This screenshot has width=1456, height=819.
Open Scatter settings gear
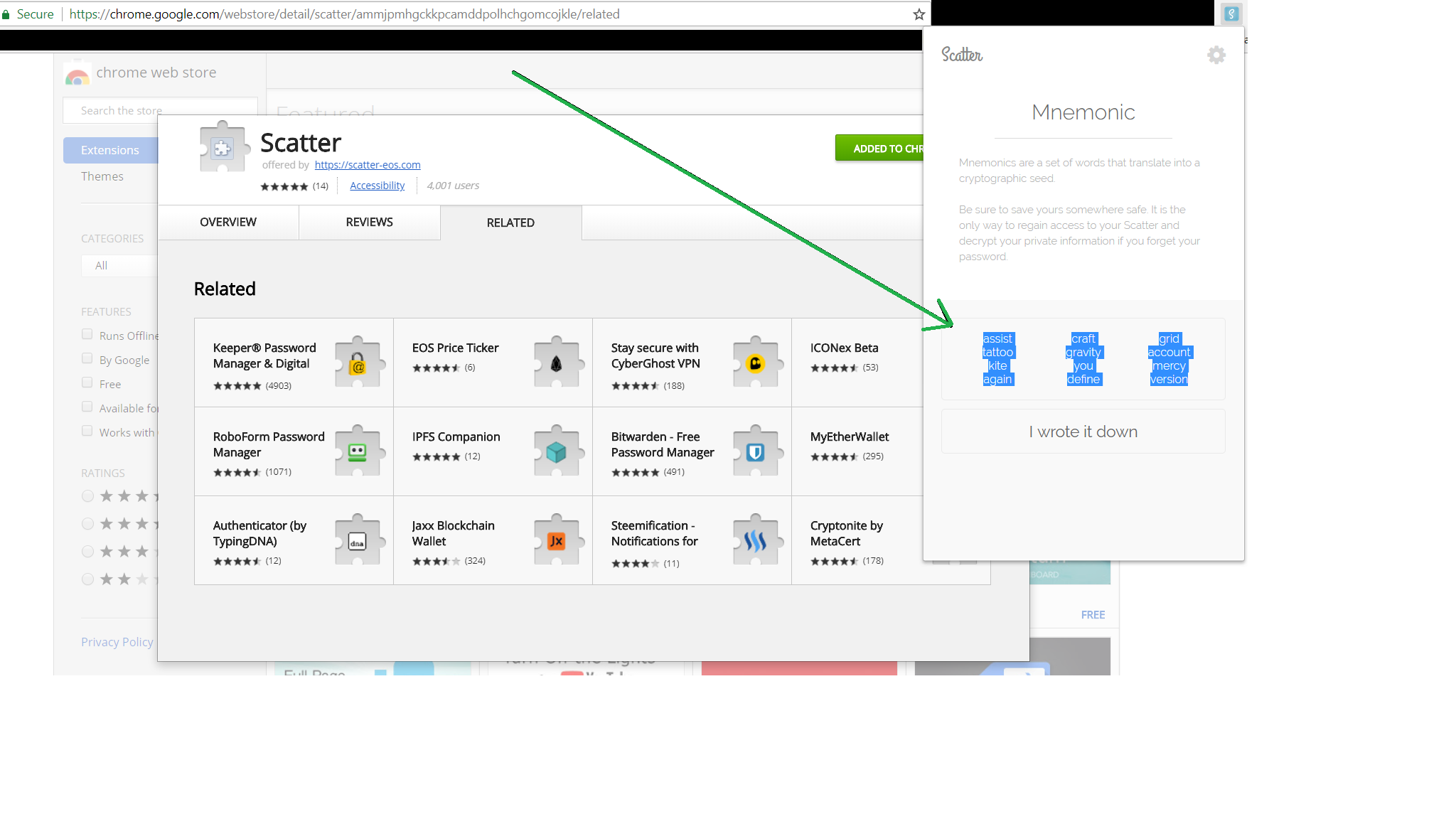click(1216, 55)
